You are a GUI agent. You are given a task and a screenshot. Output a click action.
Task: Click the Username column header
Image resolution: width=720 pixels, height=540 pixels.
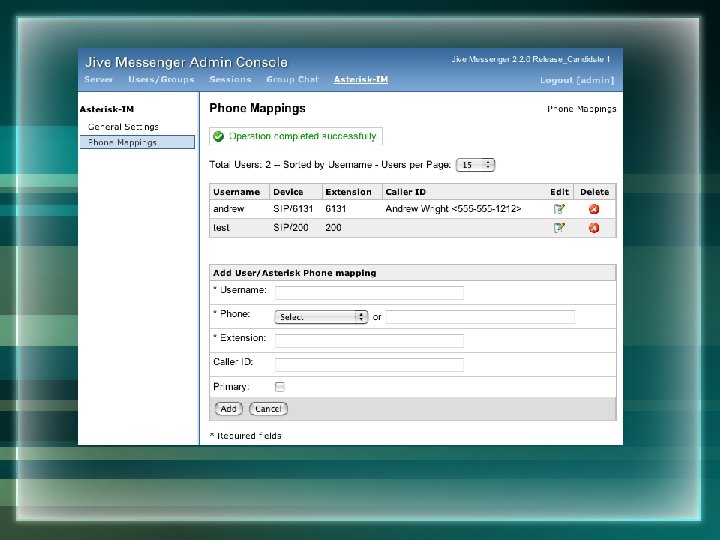(236, 192)
